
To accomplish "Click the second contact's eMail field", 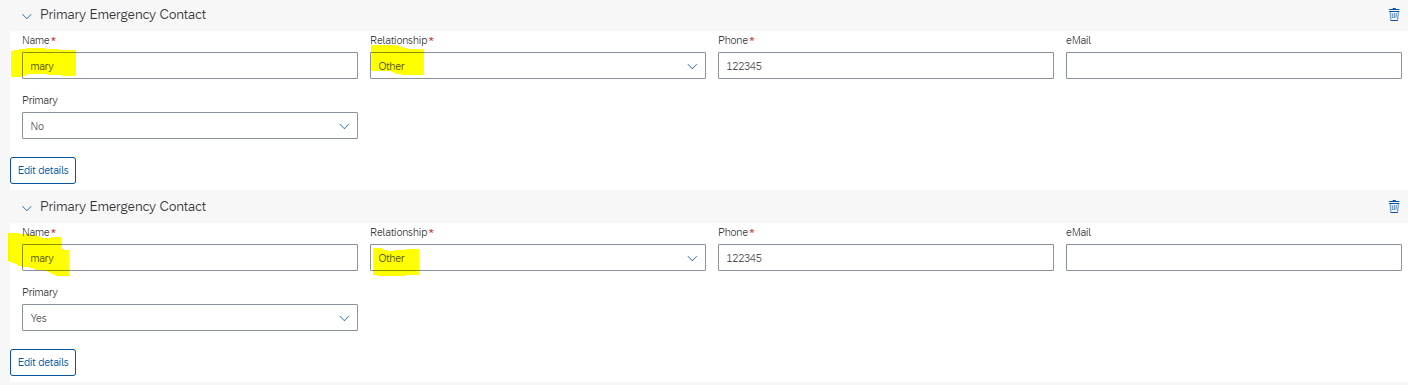I will tap(1234, 258).
